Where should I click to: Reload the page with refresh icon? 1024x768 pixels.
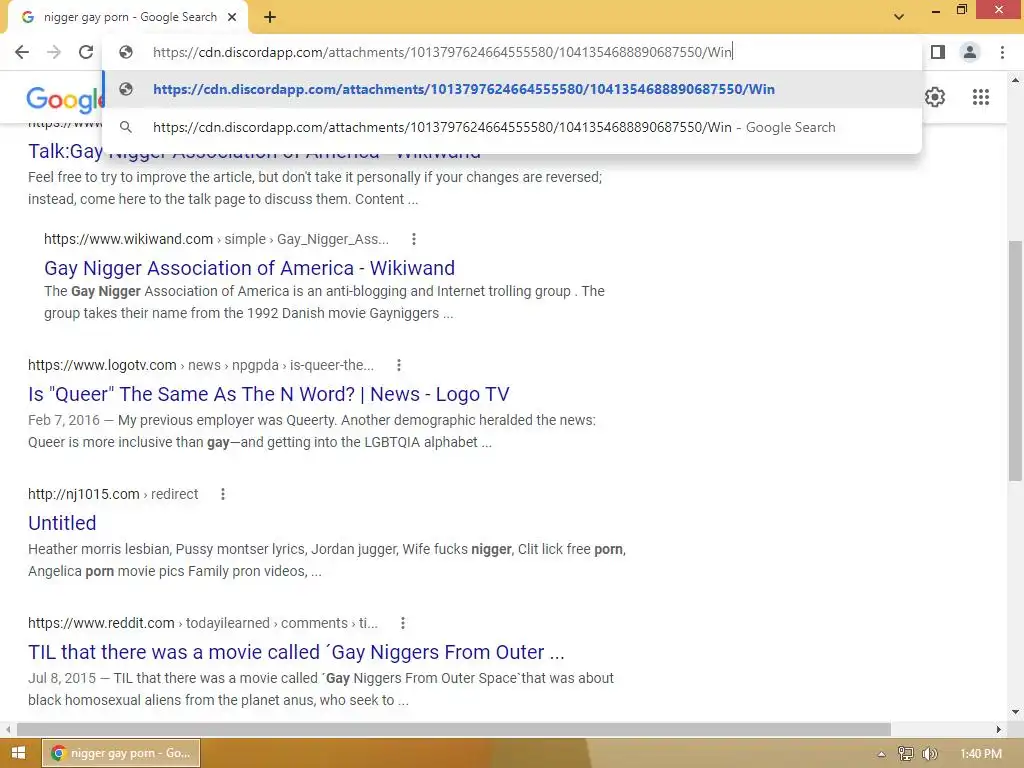[x=86, y=52]
